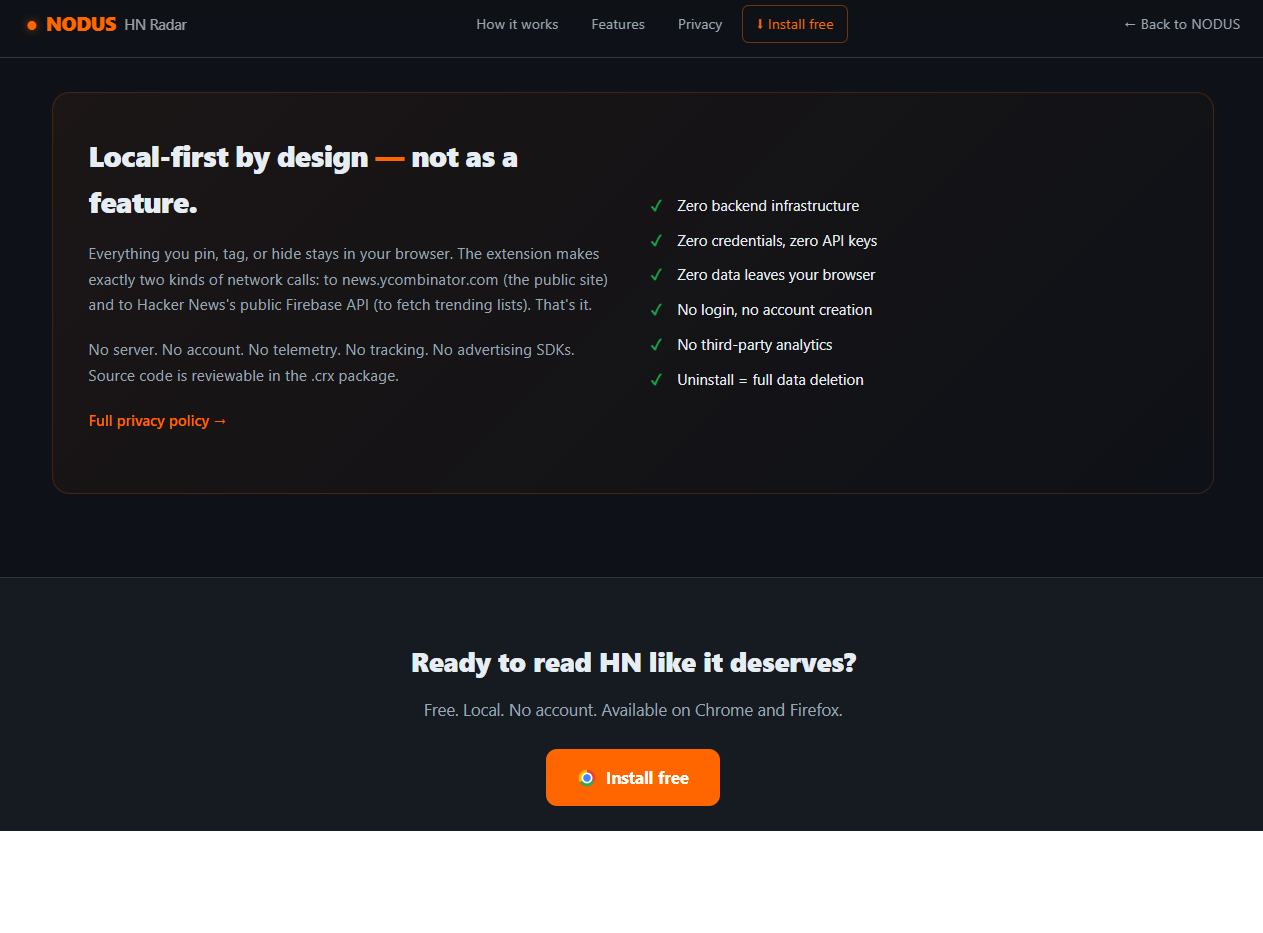Click checkmark beside No login, no account creation
The width and height of the screenshot is (1263, 933).
click(x=656, y=310)
